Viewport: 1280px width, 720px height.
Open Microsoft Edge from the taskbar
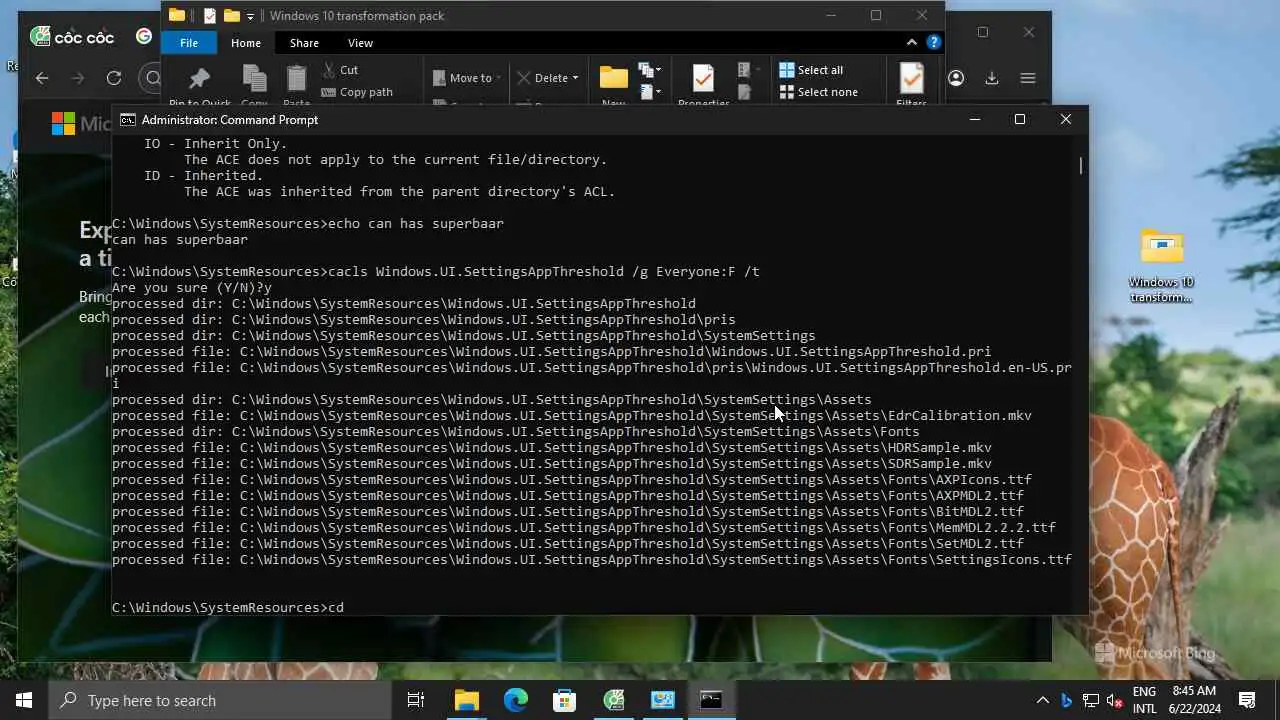[x=516, y=700]
